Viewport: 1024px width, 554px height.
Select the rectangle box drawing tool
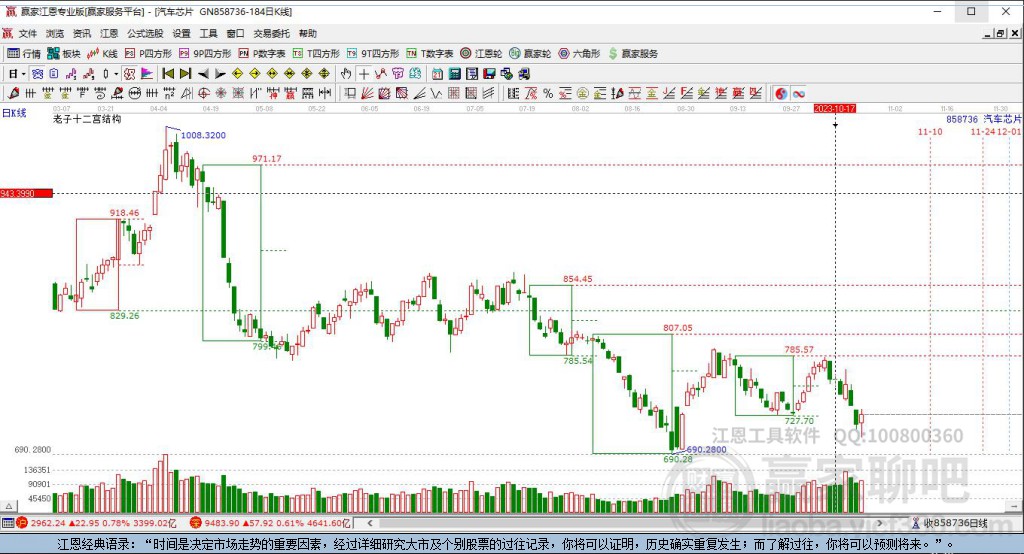(x=350, y=93)
